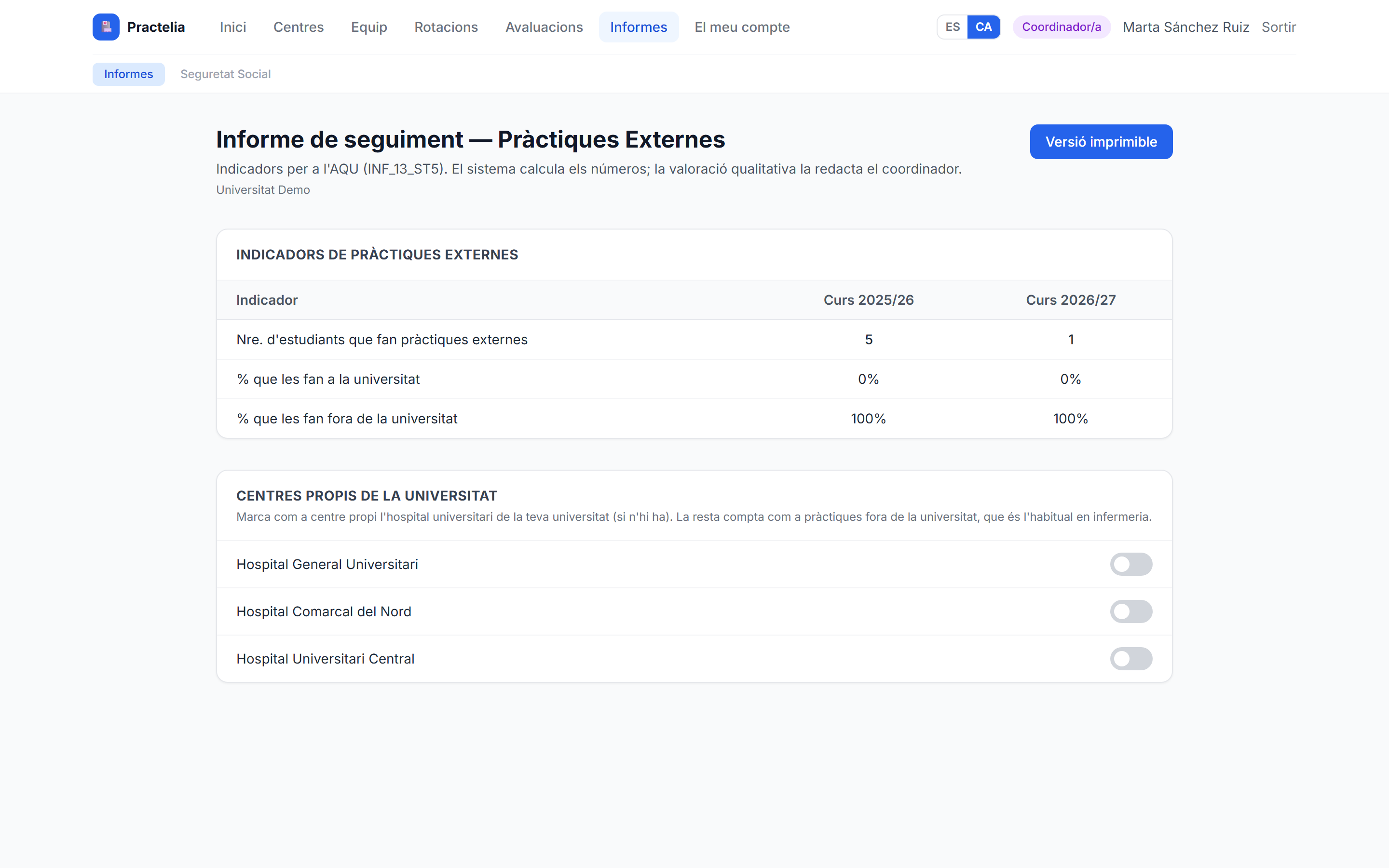1389x868 pixels.
Task: Open El meu compte
Action: 742,27
